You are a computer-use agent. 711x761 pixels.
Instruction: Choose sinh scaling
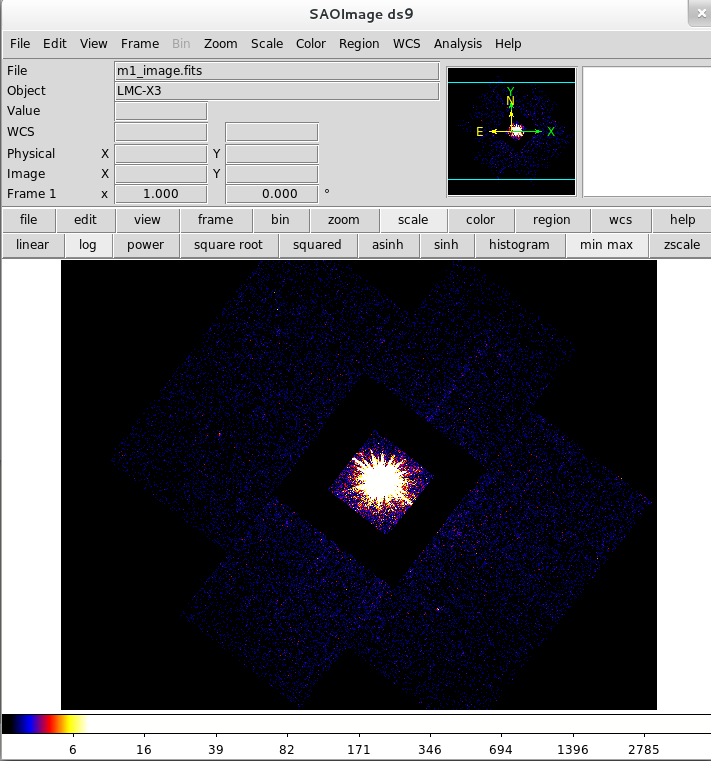tap(446, 245)
